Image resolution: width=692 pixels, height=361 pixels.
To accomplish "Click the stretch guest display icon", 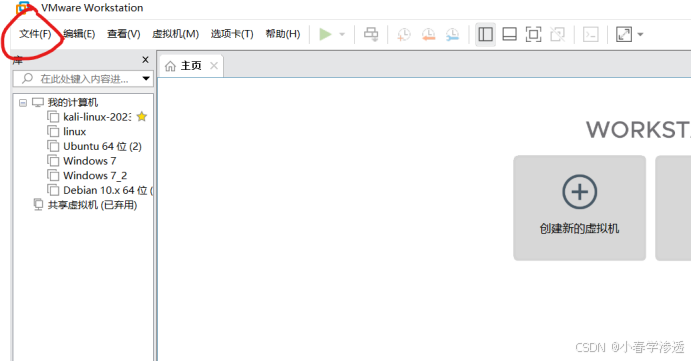I will click(624, 34).
